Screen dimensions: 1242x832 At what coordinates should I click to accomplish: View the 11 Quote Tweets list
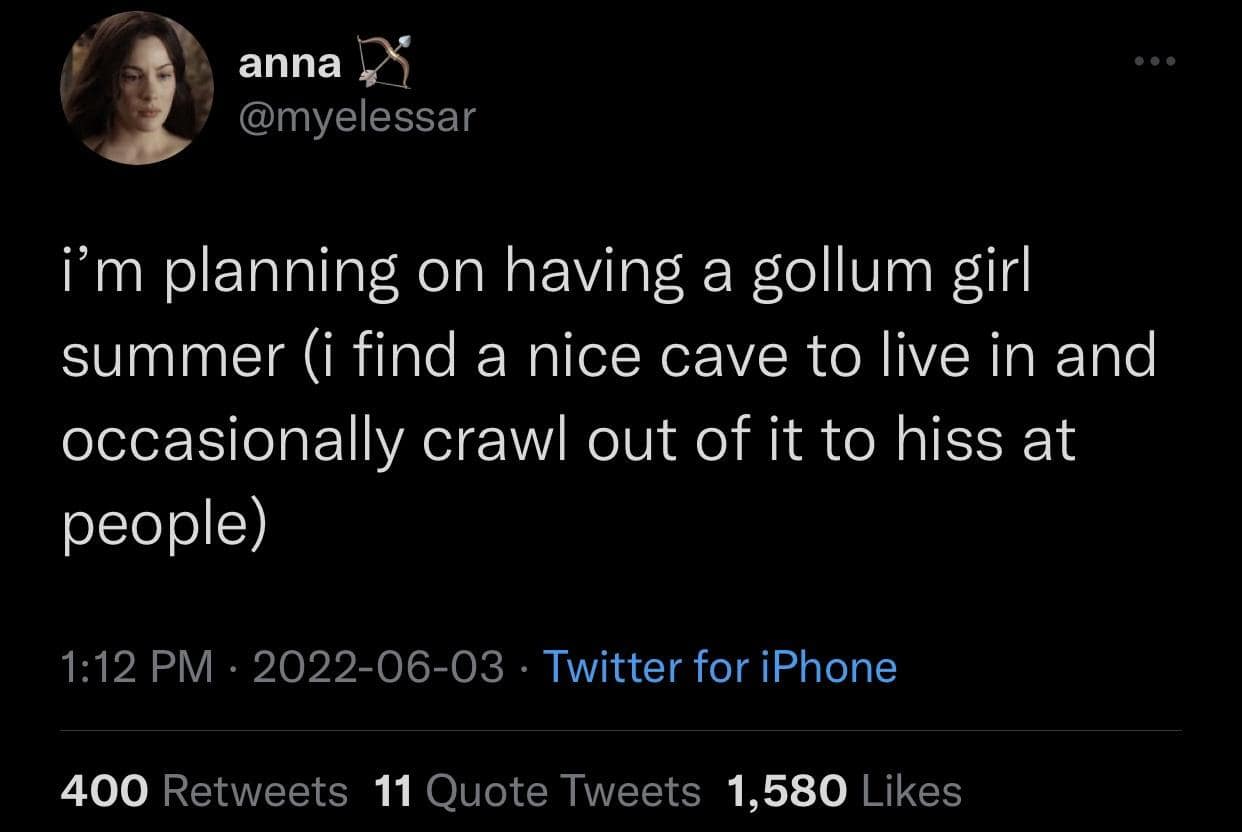coord(537,791)
